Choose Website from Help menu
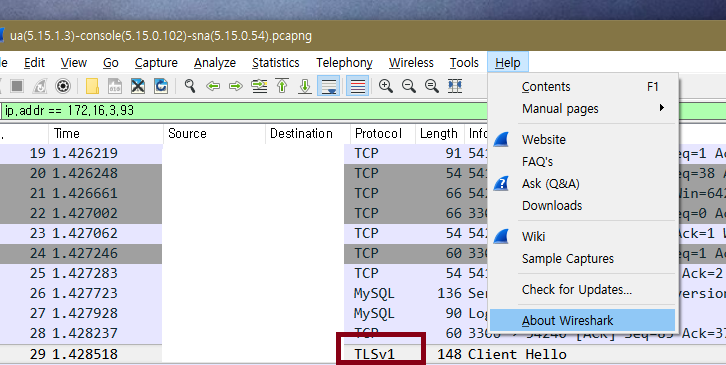The image size is (726, 365). tap(583, 139)
